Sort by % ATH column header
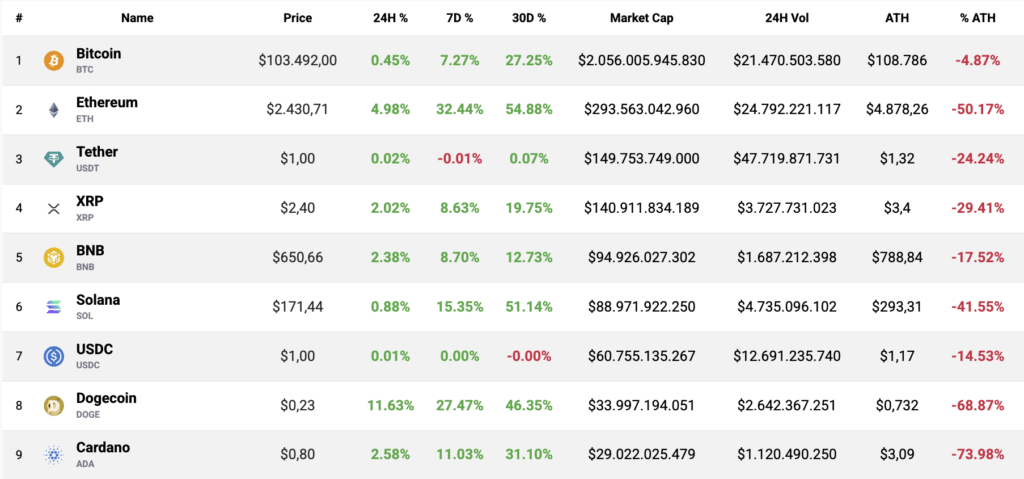Screen dimensions: 1024x479 978,18
